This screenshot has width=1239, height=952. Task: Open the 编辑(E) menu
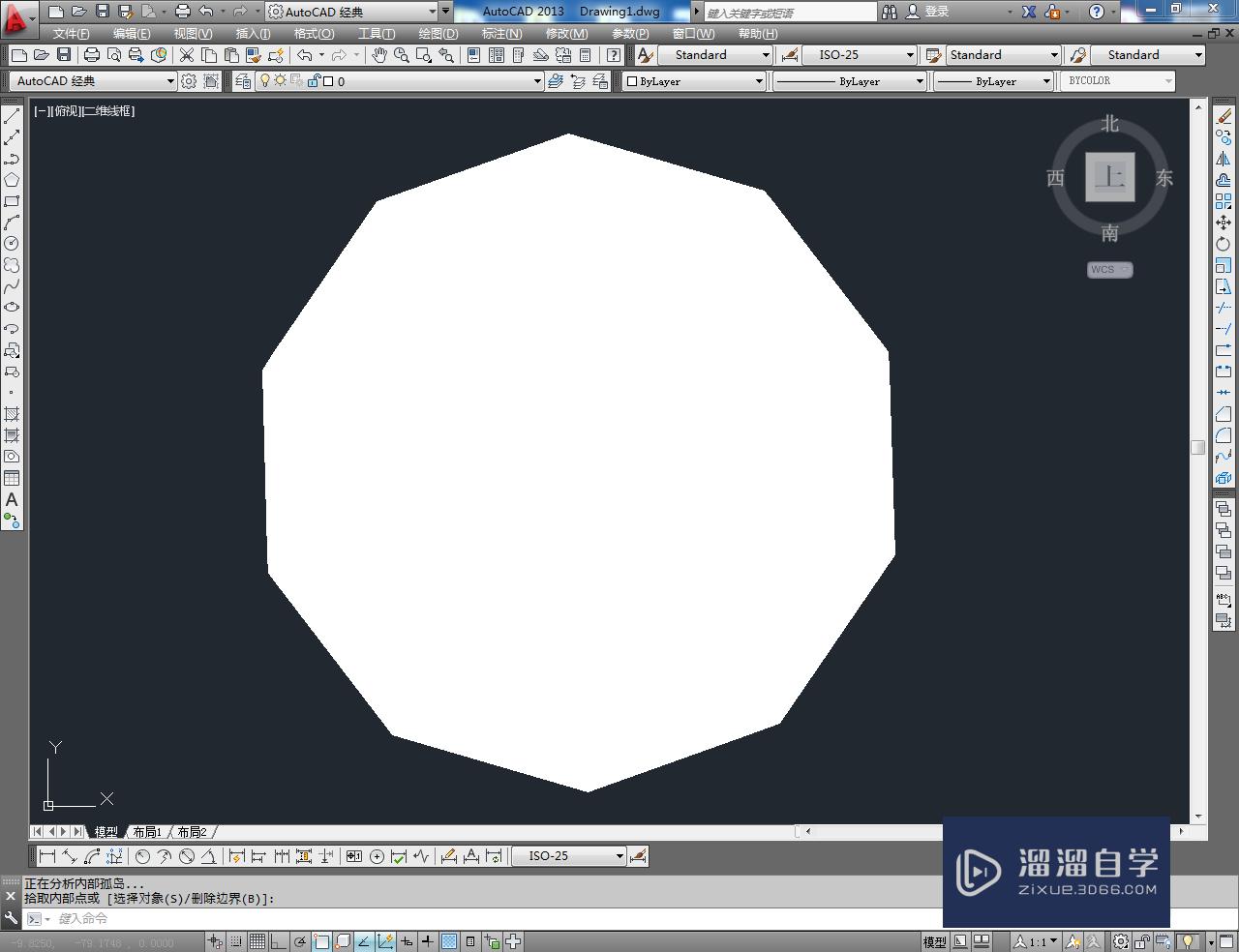[x=132, y=34]
